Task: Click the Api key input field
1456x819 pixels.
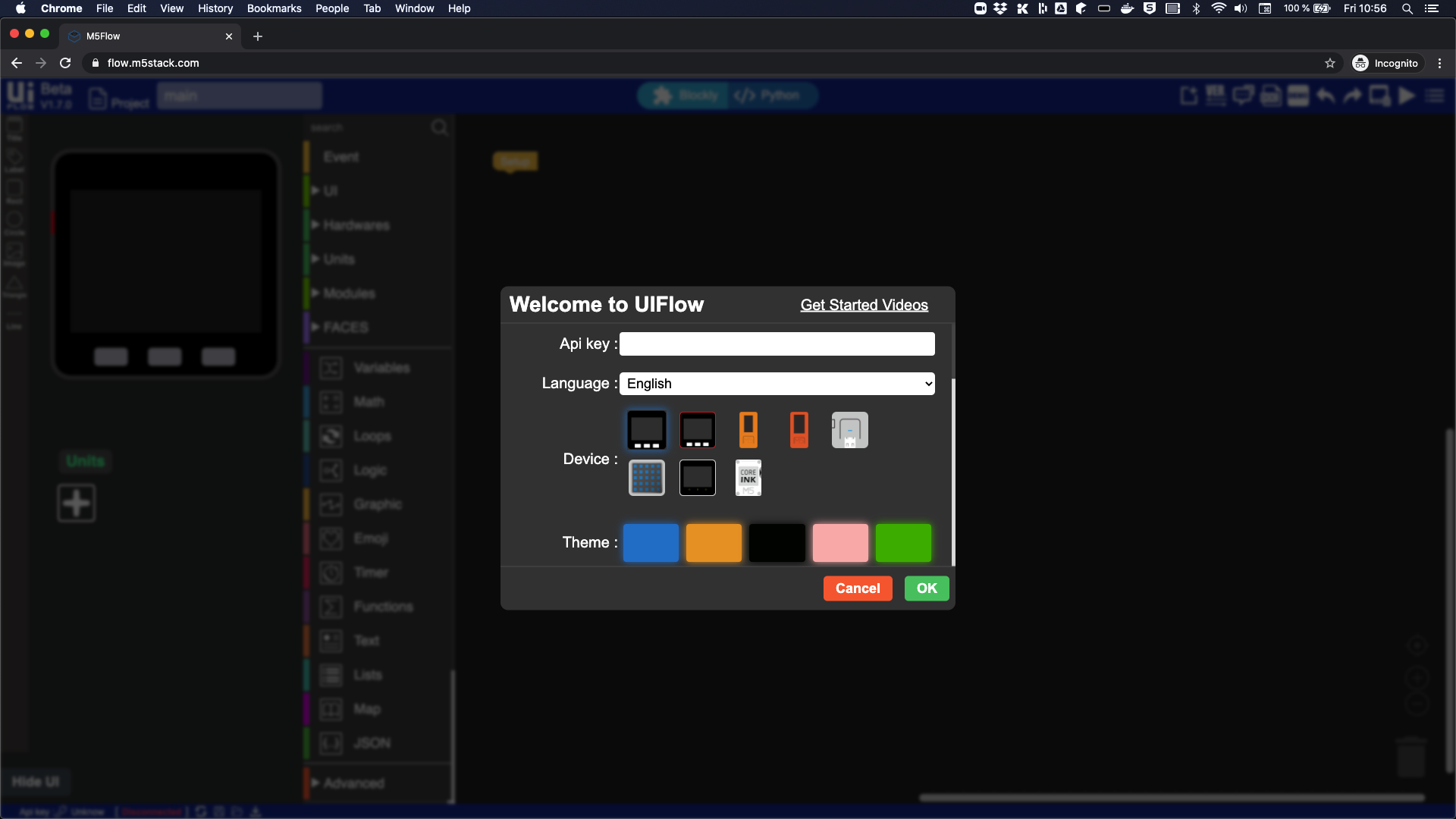Action: pyautogui.click(x=777, y=344)
